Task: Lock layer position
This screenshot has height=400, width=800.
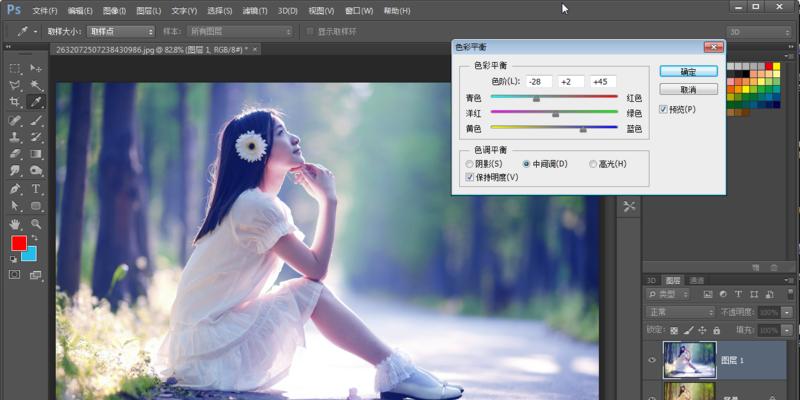Action: tap(702, 330)
